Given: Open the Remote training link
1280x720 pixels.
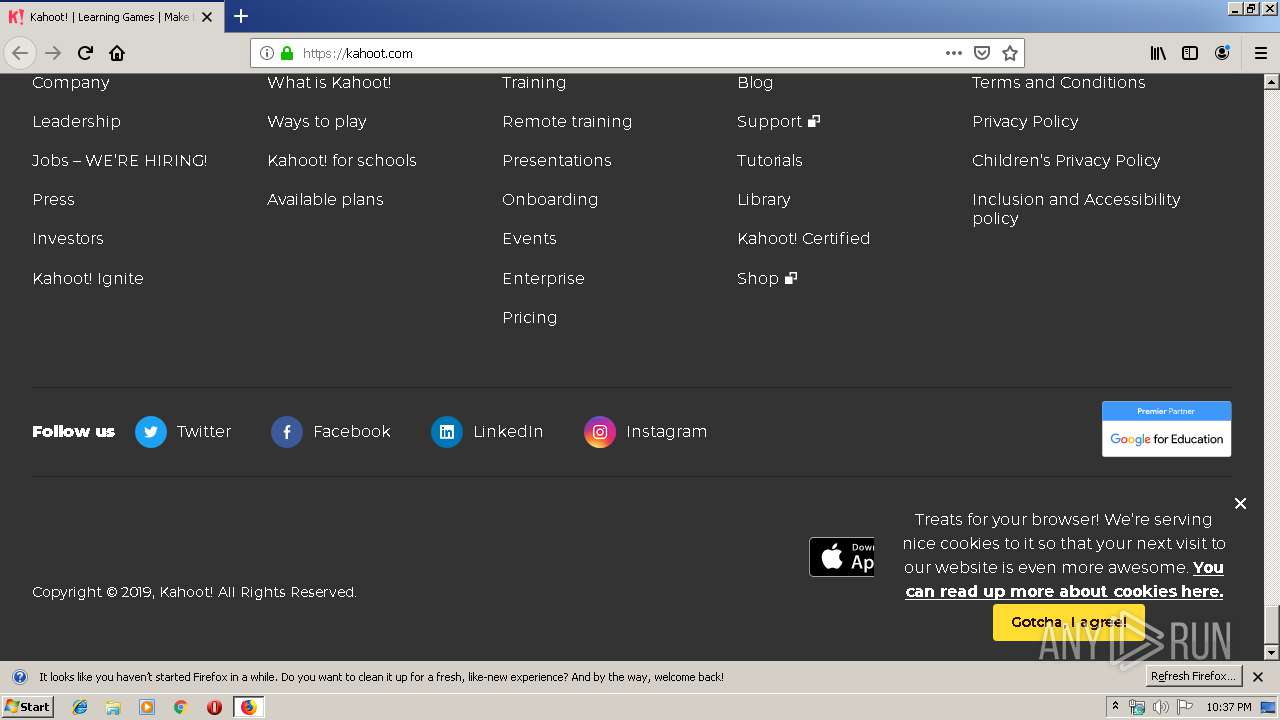Looking at the screenshot, I should pyautogui.click(x=567, y=122).
